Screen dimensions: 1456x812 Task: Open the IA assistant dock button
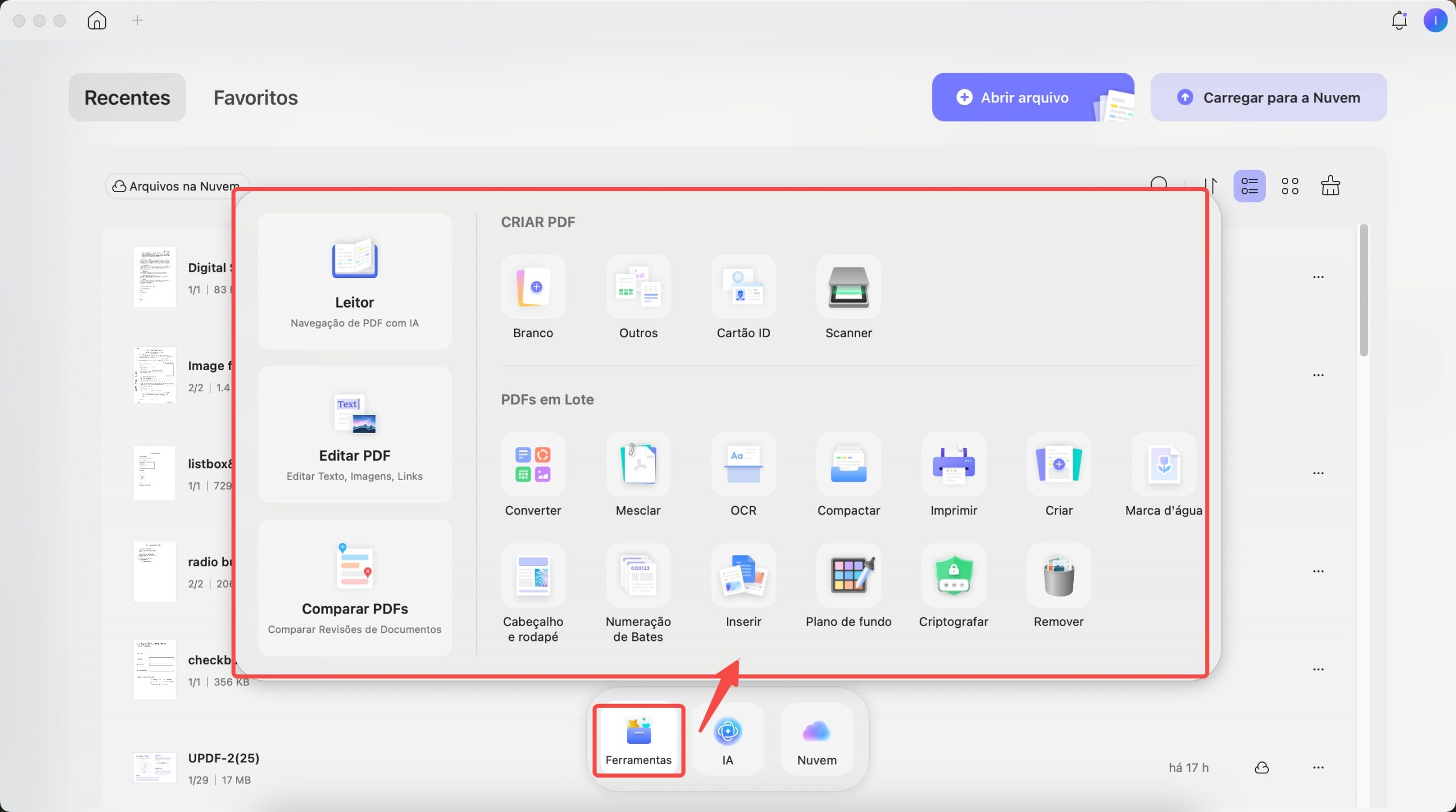click(727, 740)
